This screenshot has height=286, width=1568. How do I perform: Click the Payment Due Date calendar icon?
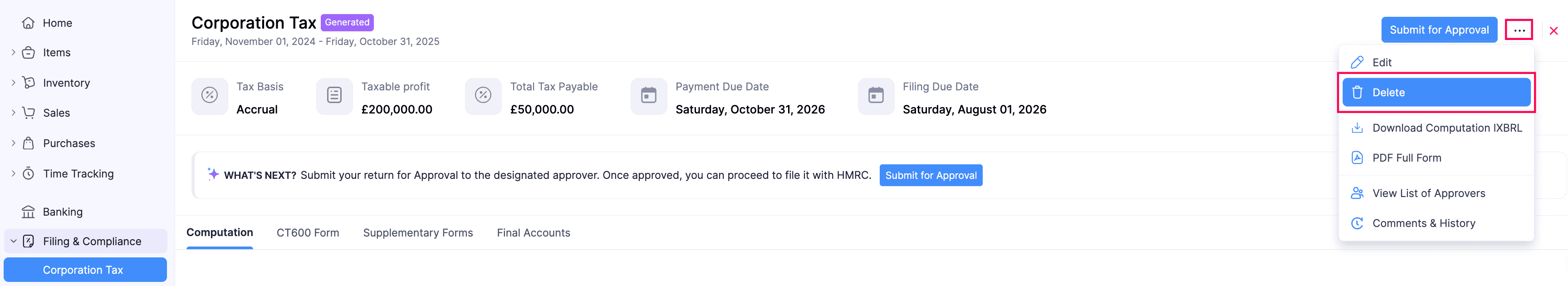click(648, 95)
